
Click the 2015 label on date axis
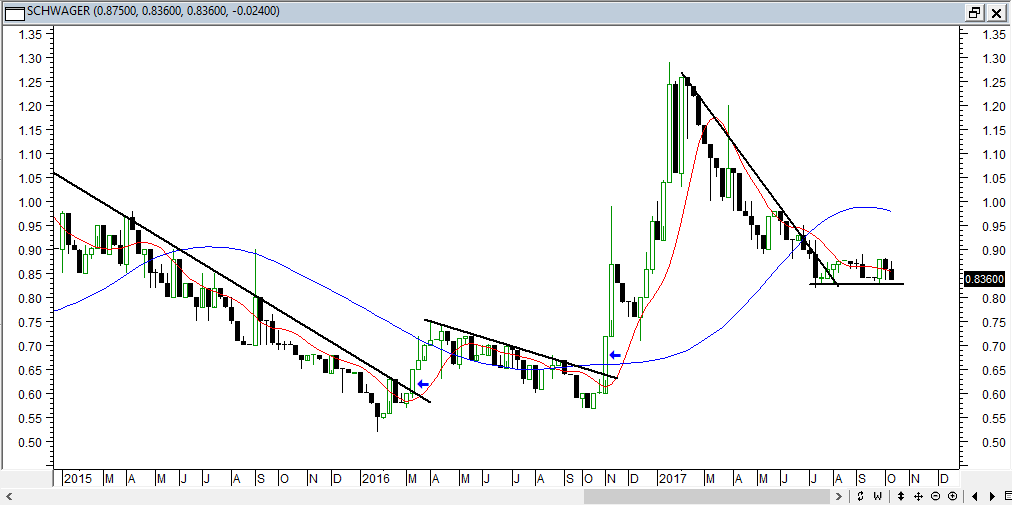click(78, 479)
